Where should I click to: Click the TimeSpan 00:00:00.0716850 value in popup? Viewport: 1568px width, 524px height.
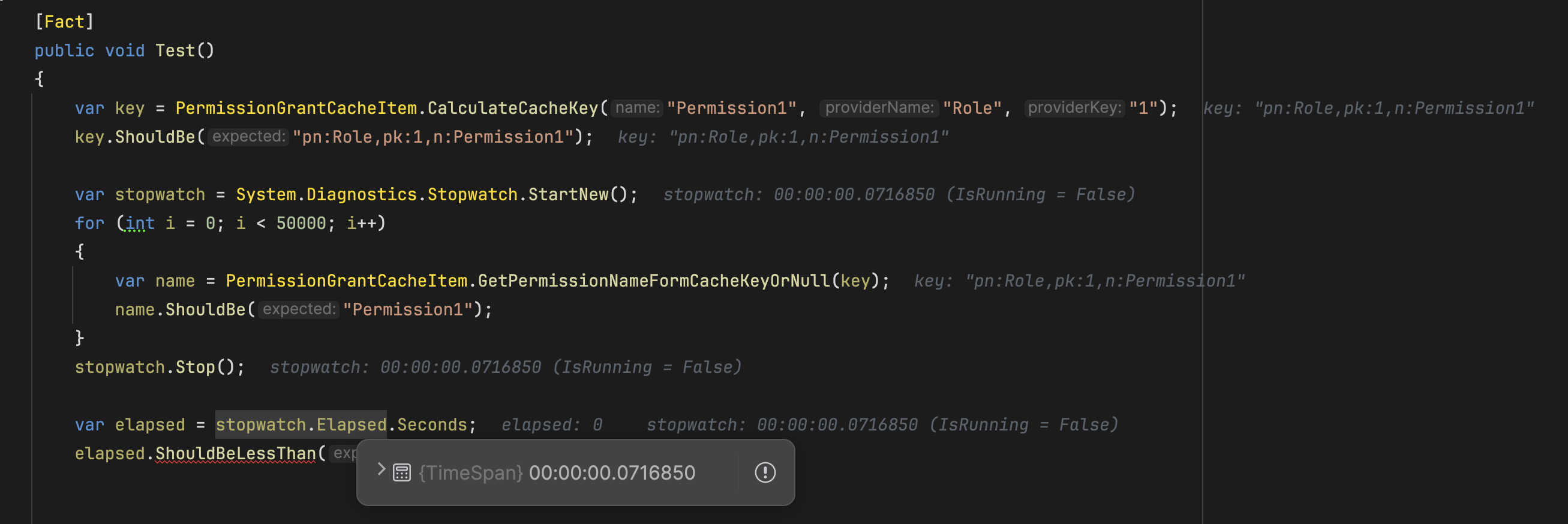612,473
